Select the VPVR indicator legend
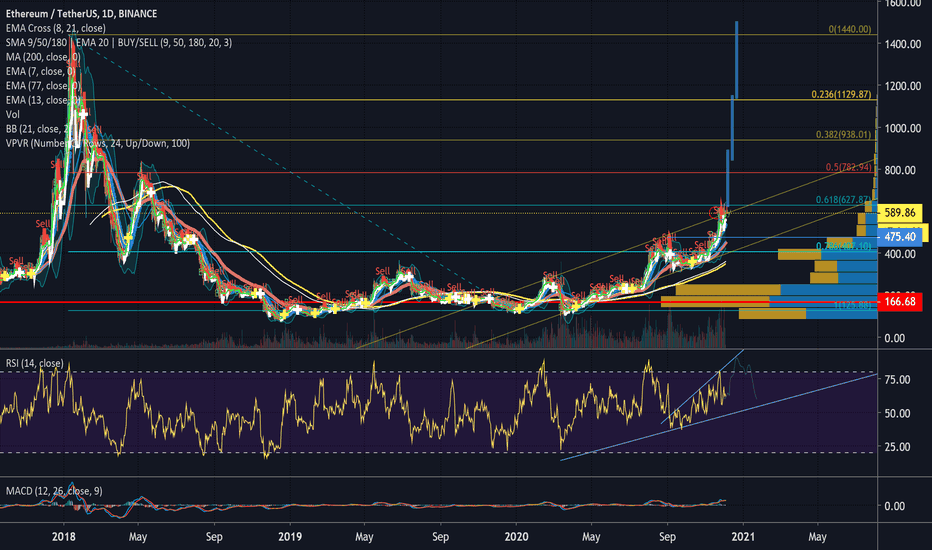This screenshot has width=932, height=550. 98,143
